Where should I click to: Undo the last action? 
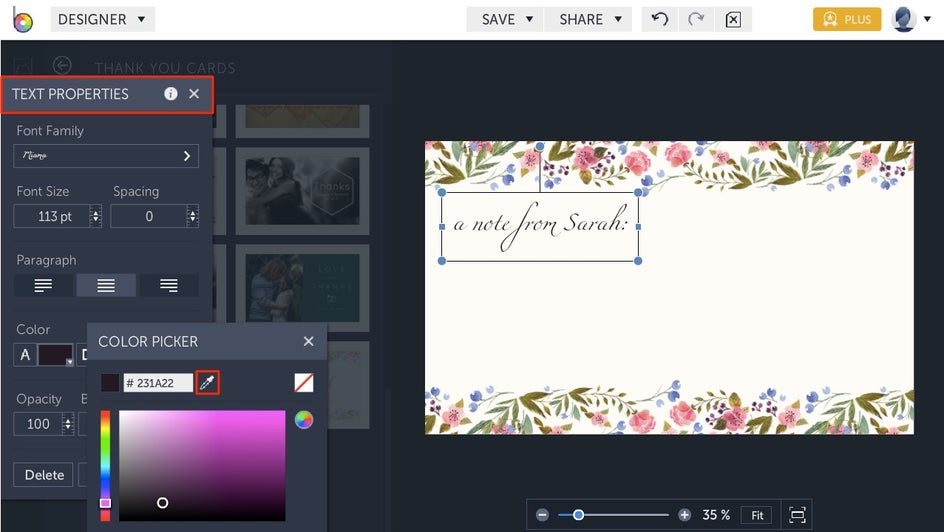pos(660,19)
